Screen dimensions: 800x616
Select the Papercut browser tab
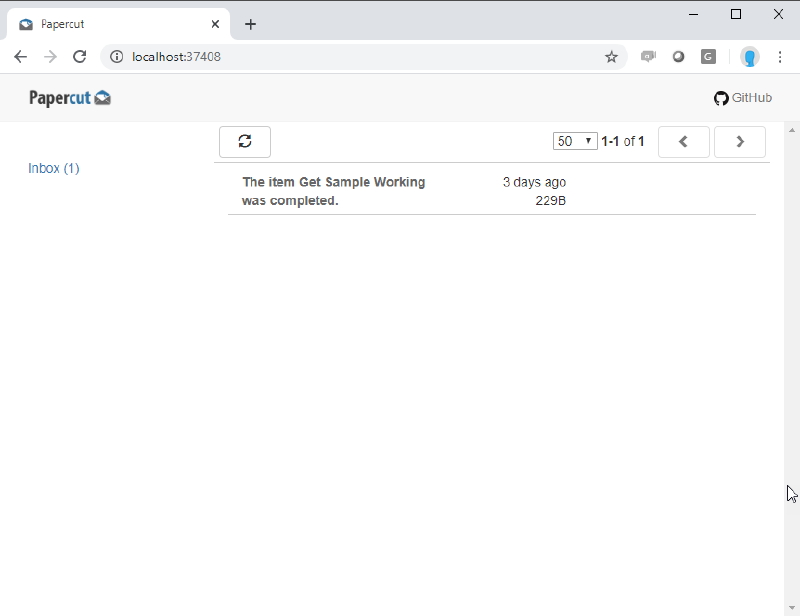pos(118,24)
